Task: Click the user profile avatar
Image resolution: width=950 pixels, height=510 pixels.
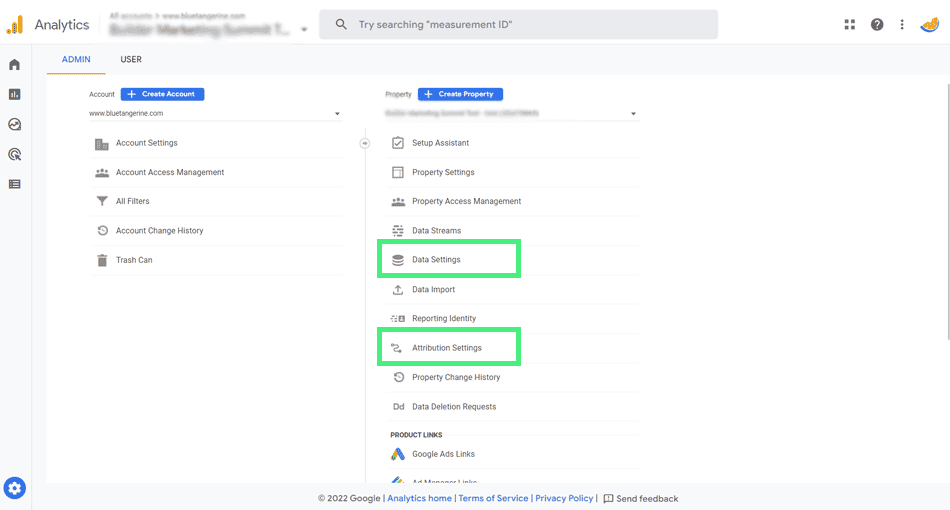Action: [x=929, y=25]
